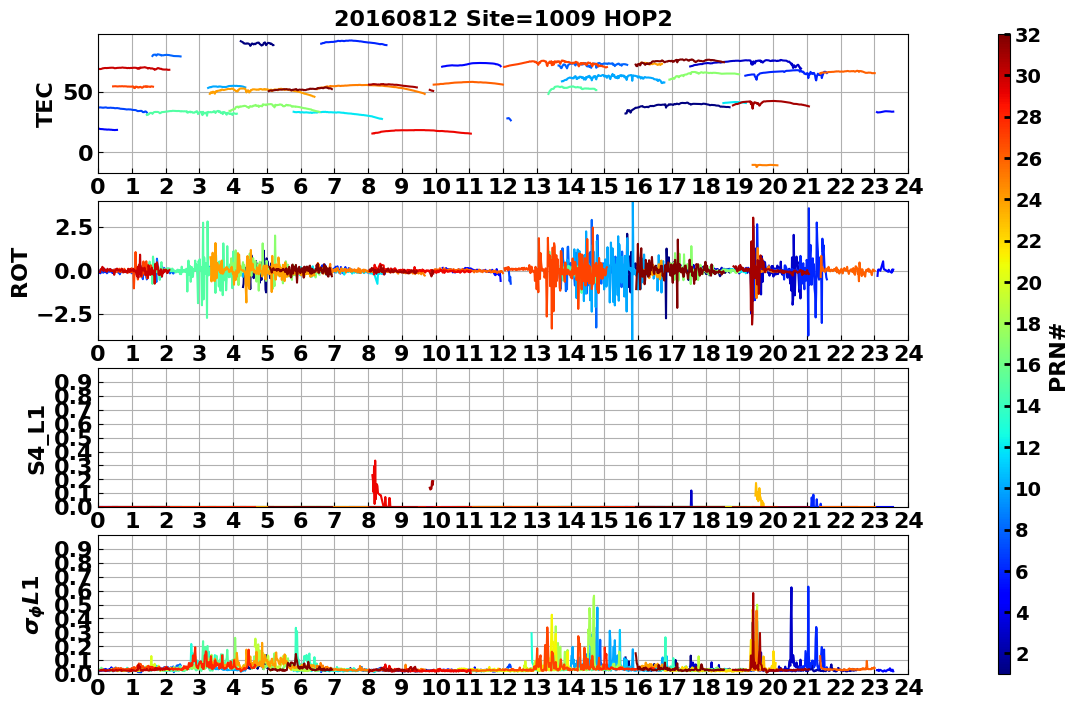Click the green ROT burst near hour 3

203,269
